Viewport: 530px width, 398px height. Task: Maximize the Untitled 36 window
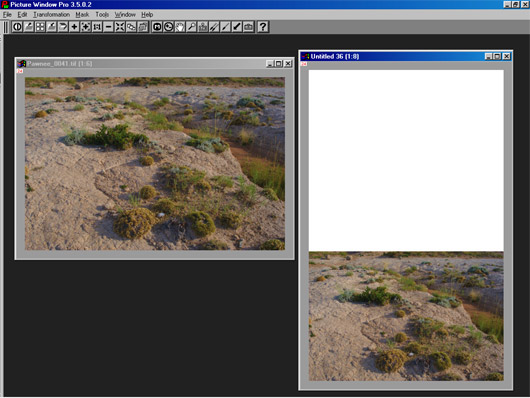pos(497,56)
